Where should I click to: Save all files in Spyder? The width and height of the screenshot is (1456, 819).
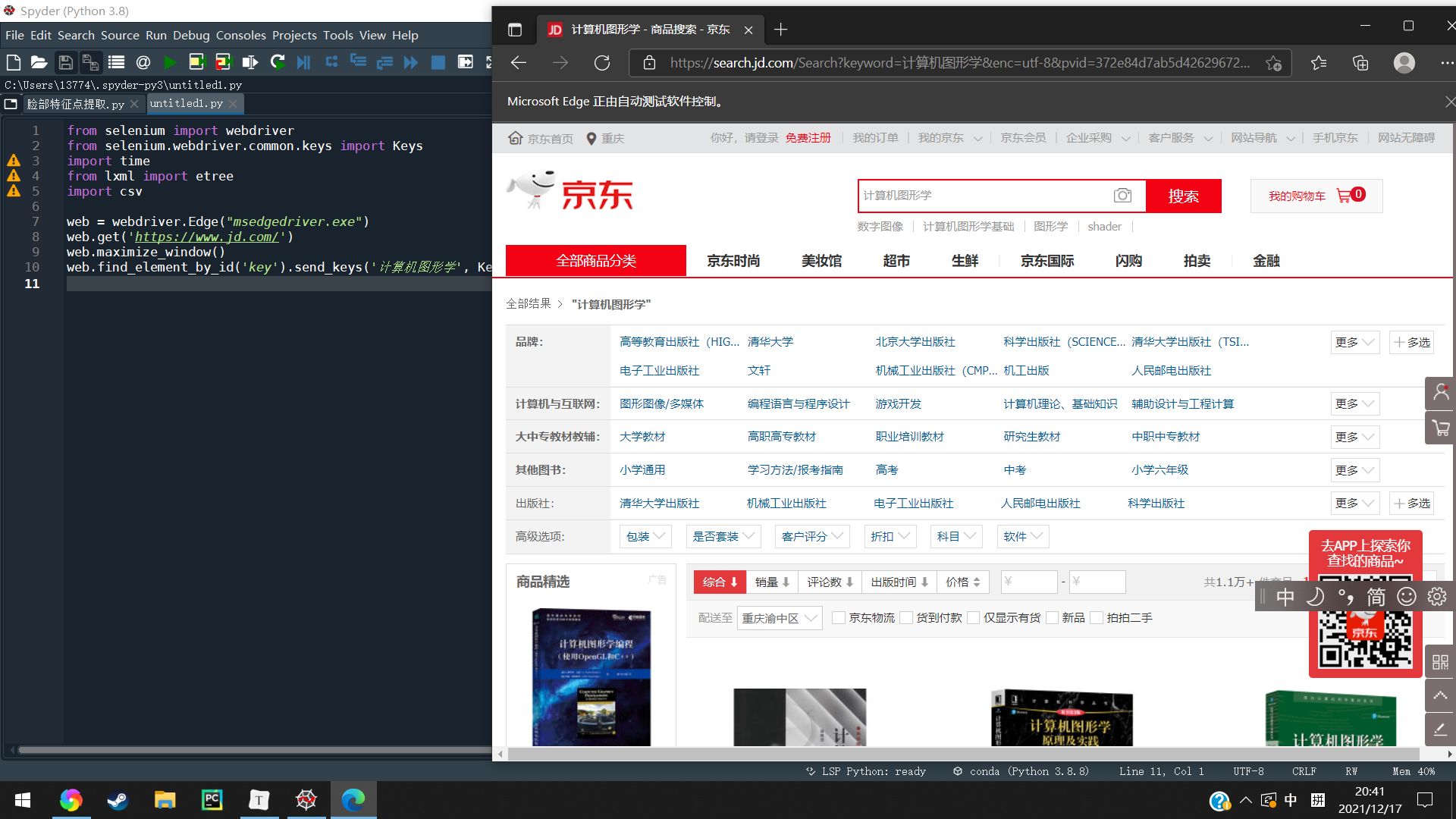click(x=91, y=62)
